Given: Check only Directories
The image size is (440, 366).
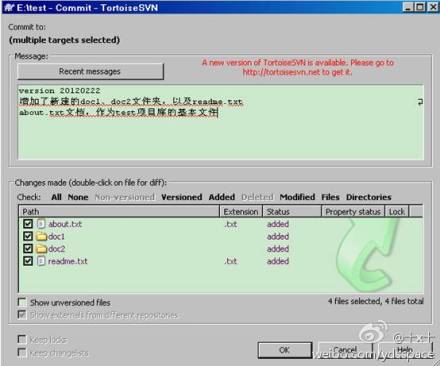Looking at the screenshot, I should pyautogui.click(x=369, y=197).
